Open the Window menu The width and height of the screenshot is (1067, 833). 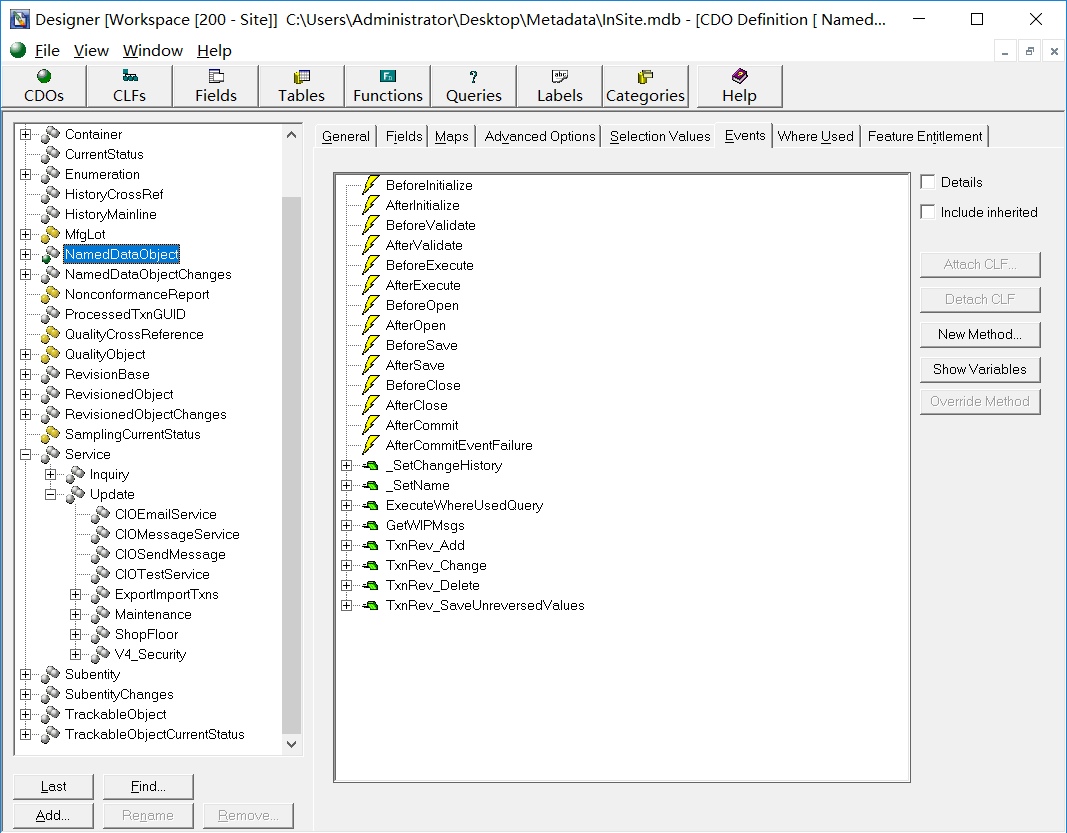click(x=152, y=50)
